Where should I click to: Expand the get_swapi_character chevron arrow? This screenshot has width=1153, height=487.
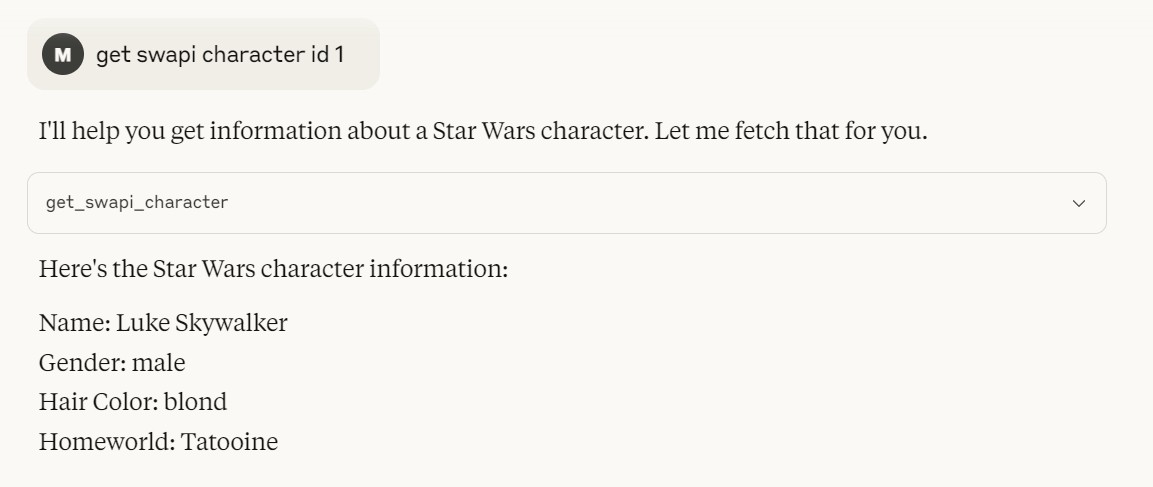[x=1079, y=203]
